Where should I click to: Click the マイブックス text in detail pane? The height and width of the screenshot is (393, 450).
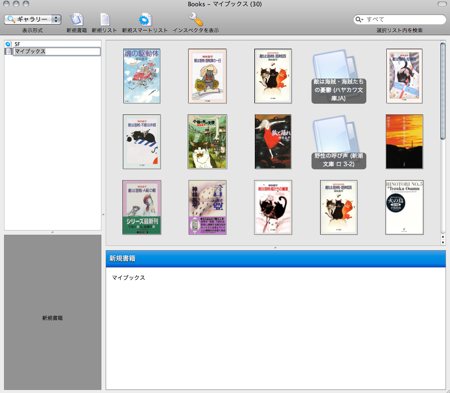pos(129,278)
